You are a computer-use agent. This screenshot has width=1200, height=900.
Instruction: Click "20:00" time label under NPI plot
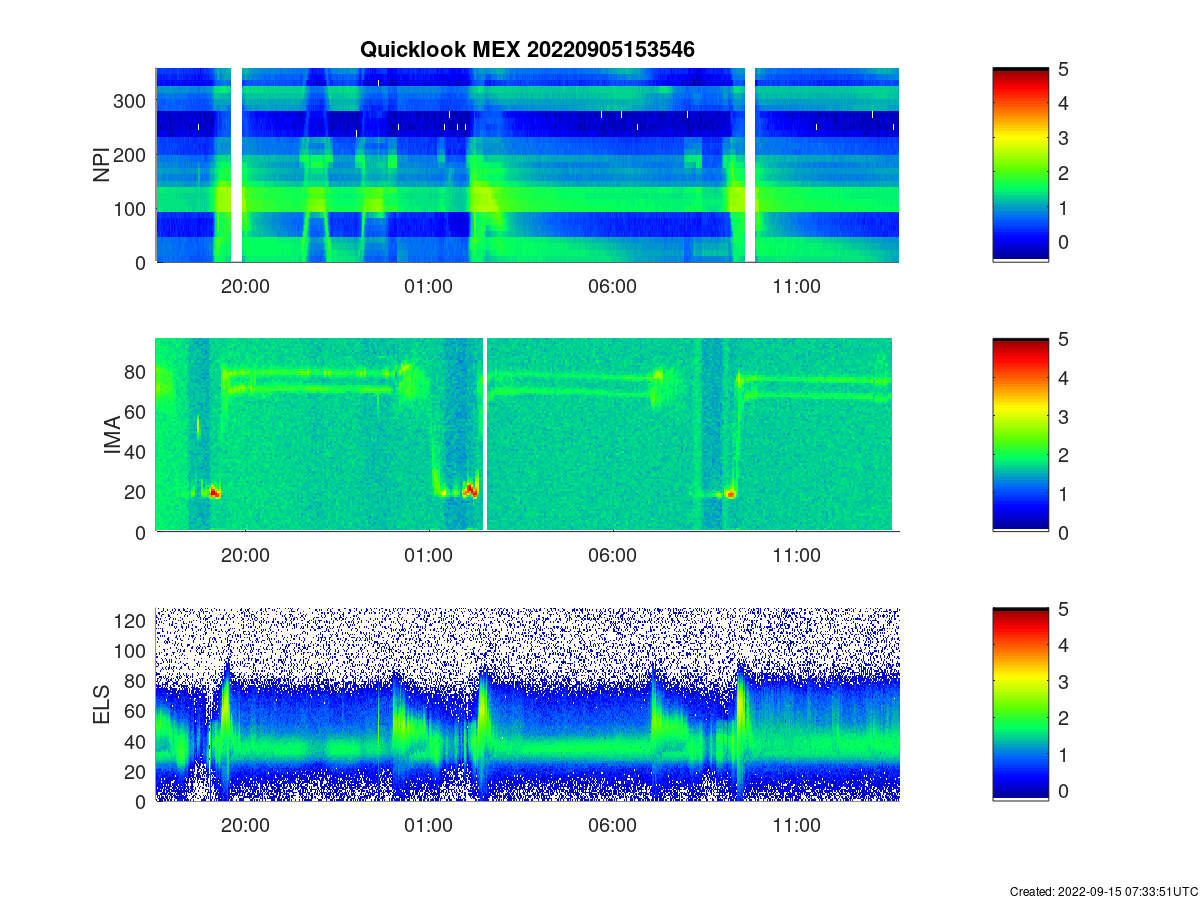[244, 286]
